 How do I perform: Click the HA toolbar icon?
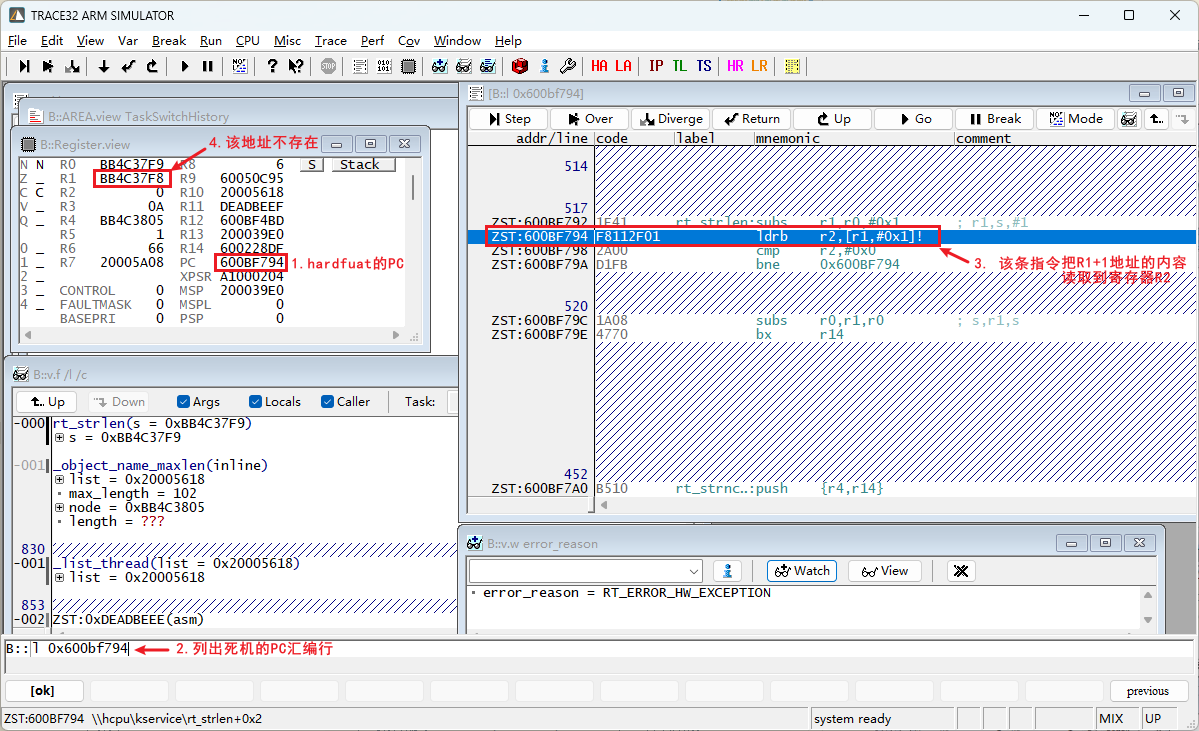600,67
